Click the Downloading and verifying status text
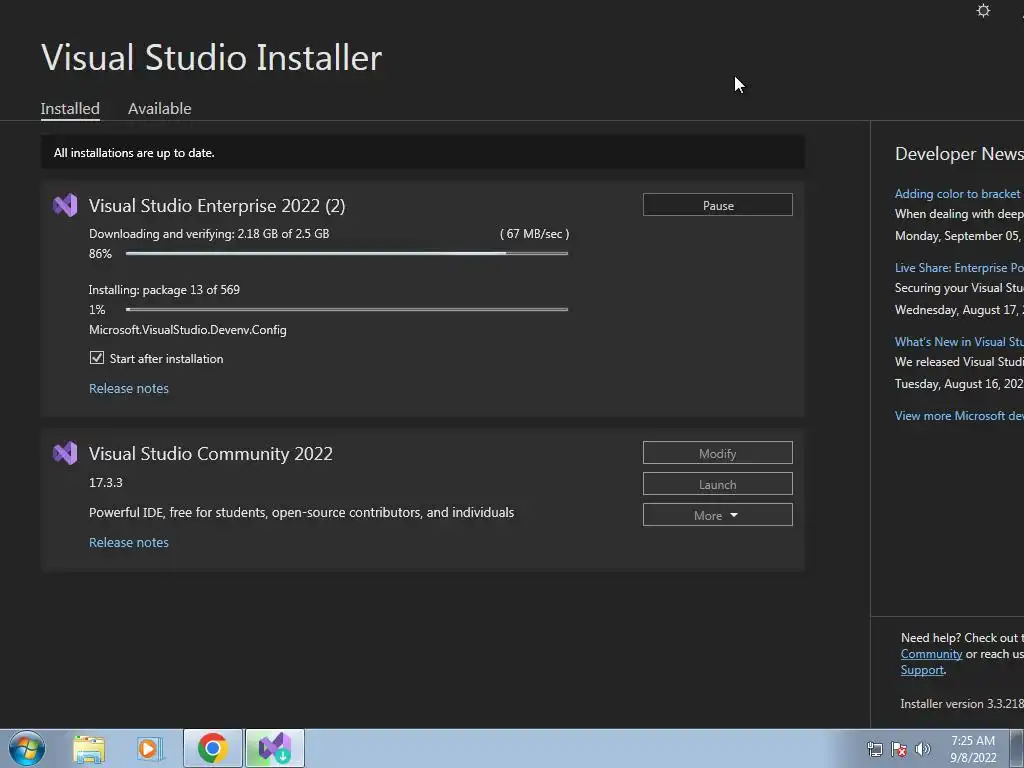 pos(209,234)
